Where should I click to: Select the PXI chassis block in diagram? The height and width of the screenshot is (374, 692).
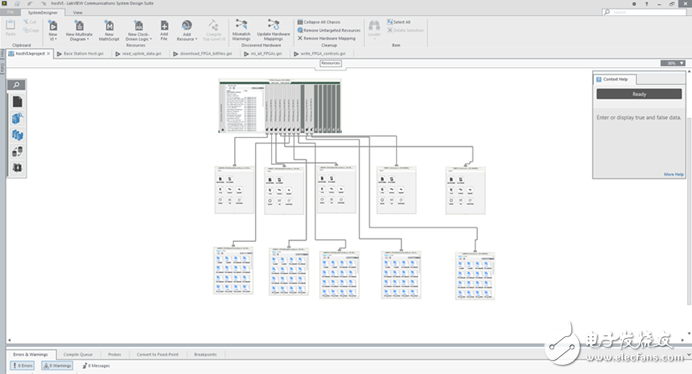(280, 106)
